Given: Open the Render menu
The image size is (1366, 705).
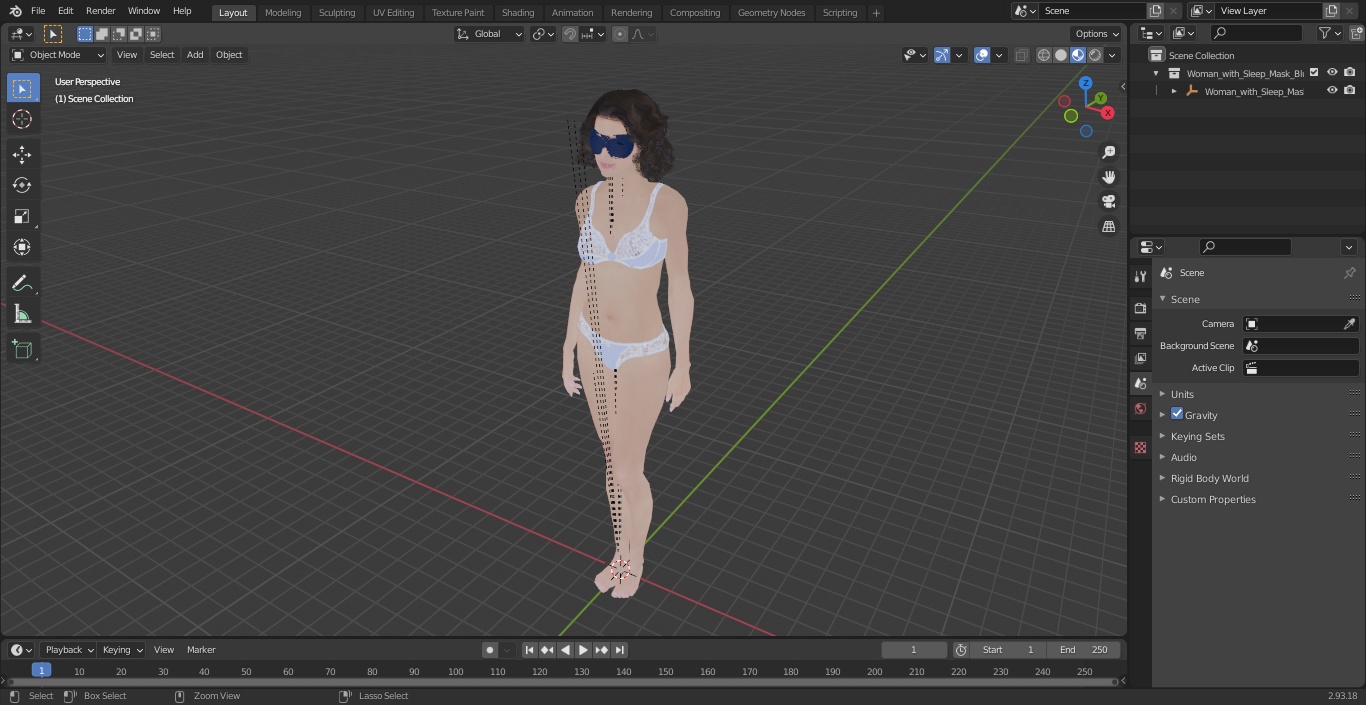Looking at the screenshot, I should pyautogui.click(x=100, y=11).
